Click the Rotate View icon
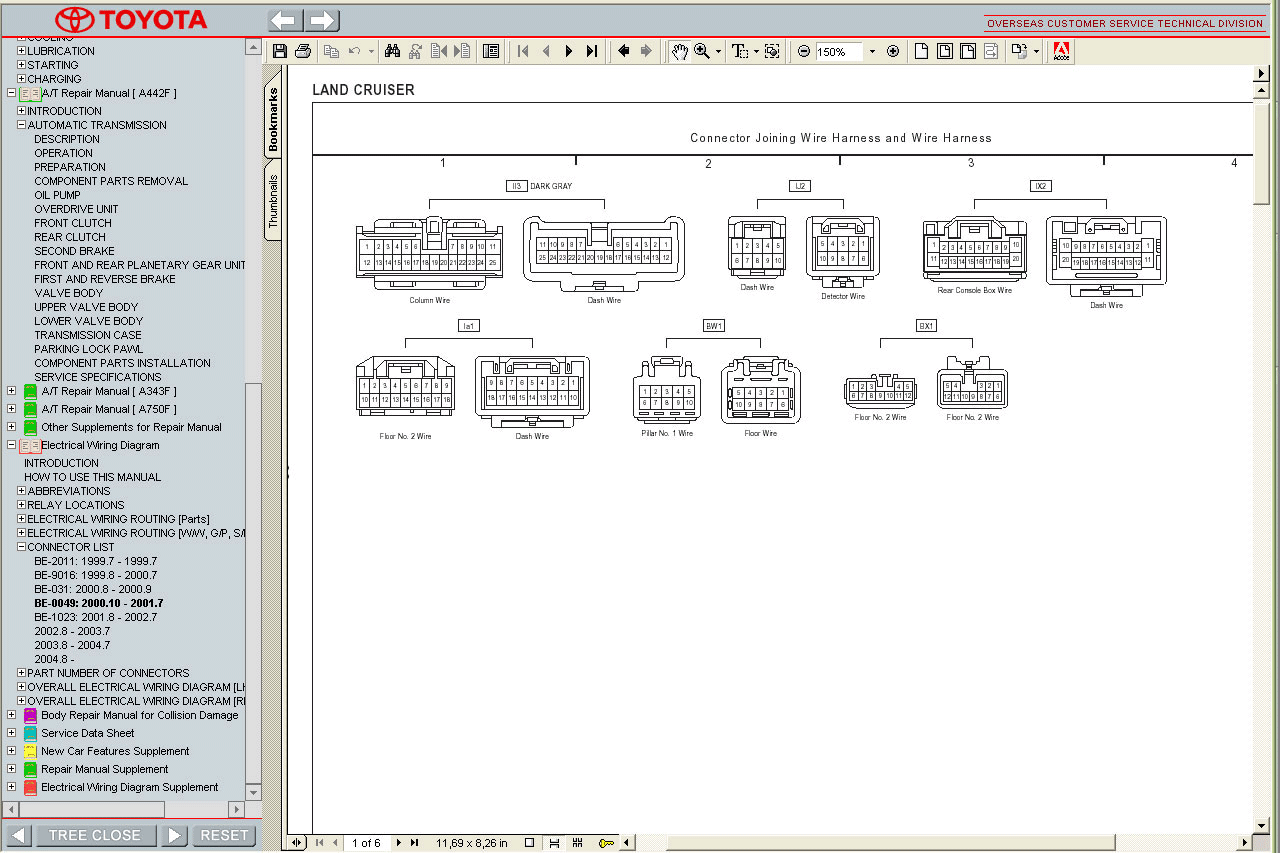This screenshot has height=853, width=1280. click(1019, 51)
